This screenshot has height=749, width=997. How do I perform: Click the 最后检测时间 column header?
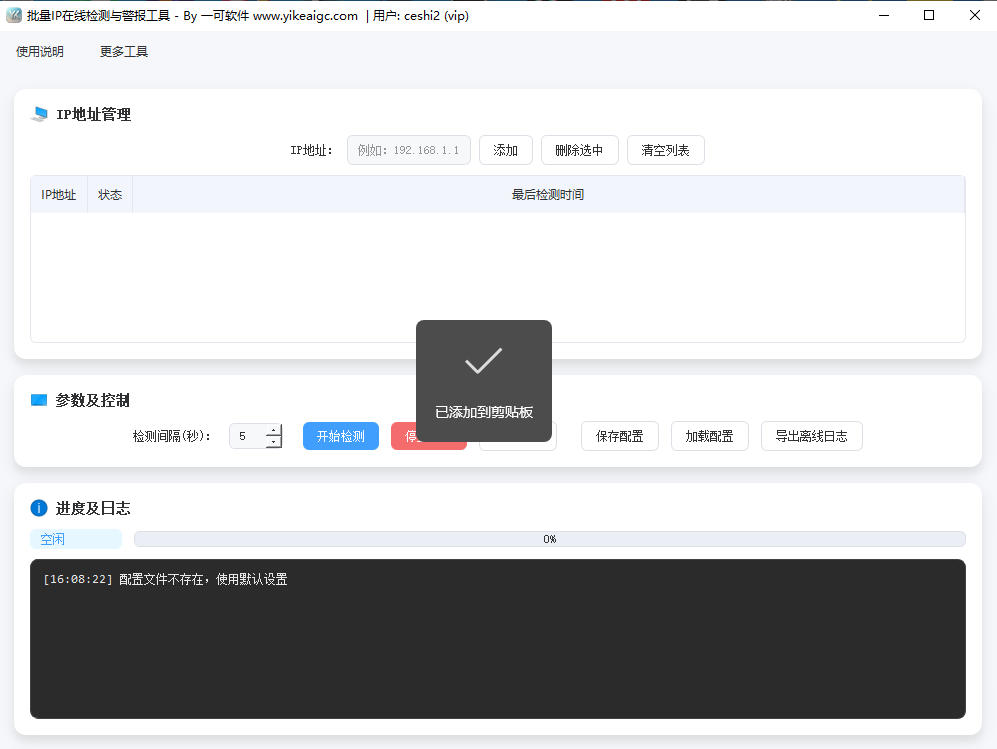pos(548,194)
